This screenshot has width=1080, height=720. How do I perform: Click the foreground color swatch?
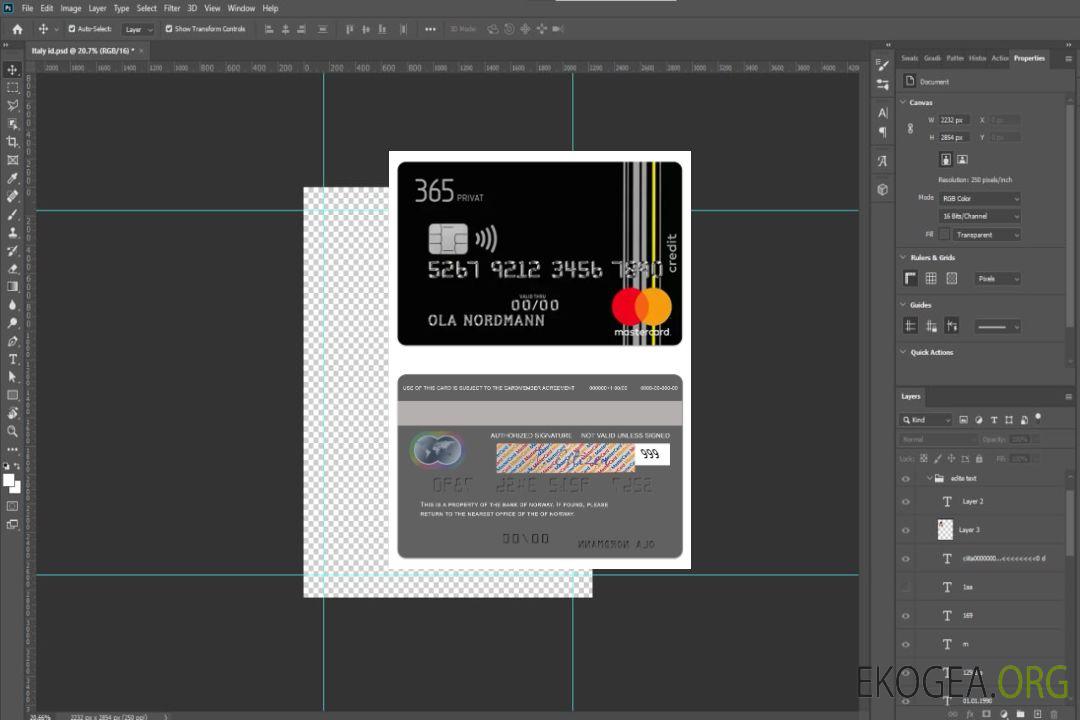click(x=9, y=481)
